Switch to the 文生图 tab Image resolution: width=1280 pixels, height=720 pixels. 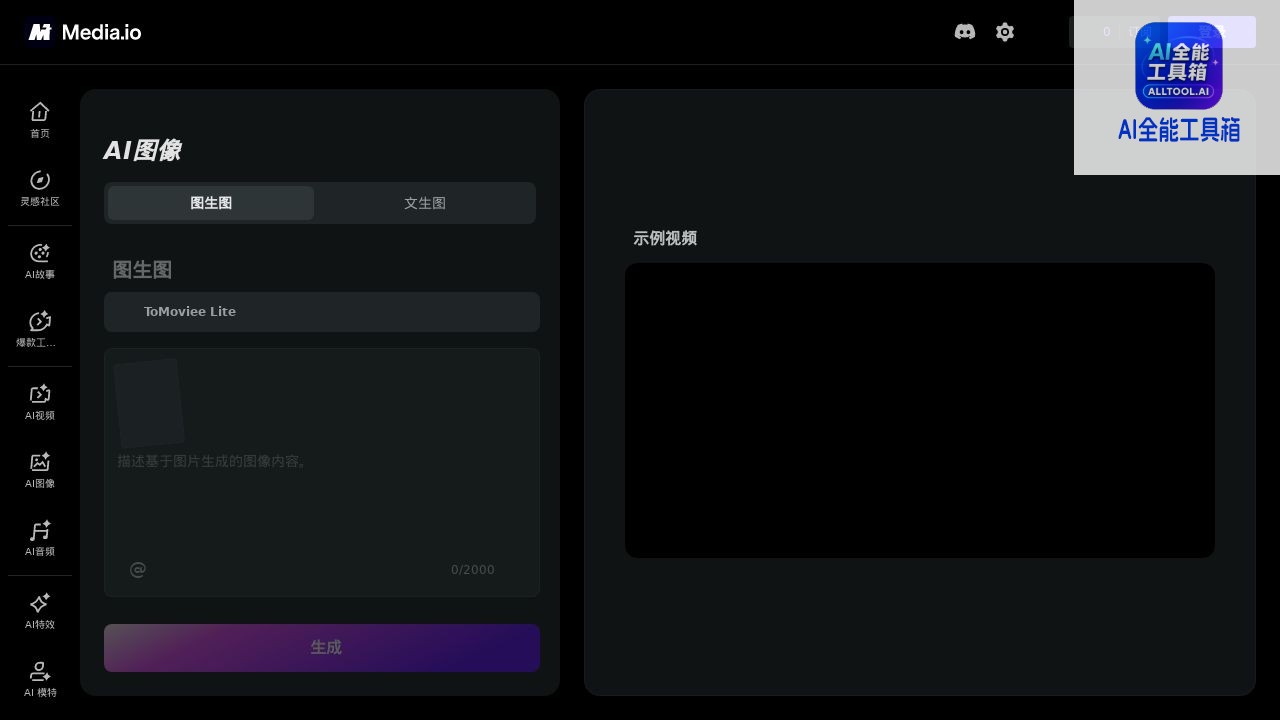point(425,203)
